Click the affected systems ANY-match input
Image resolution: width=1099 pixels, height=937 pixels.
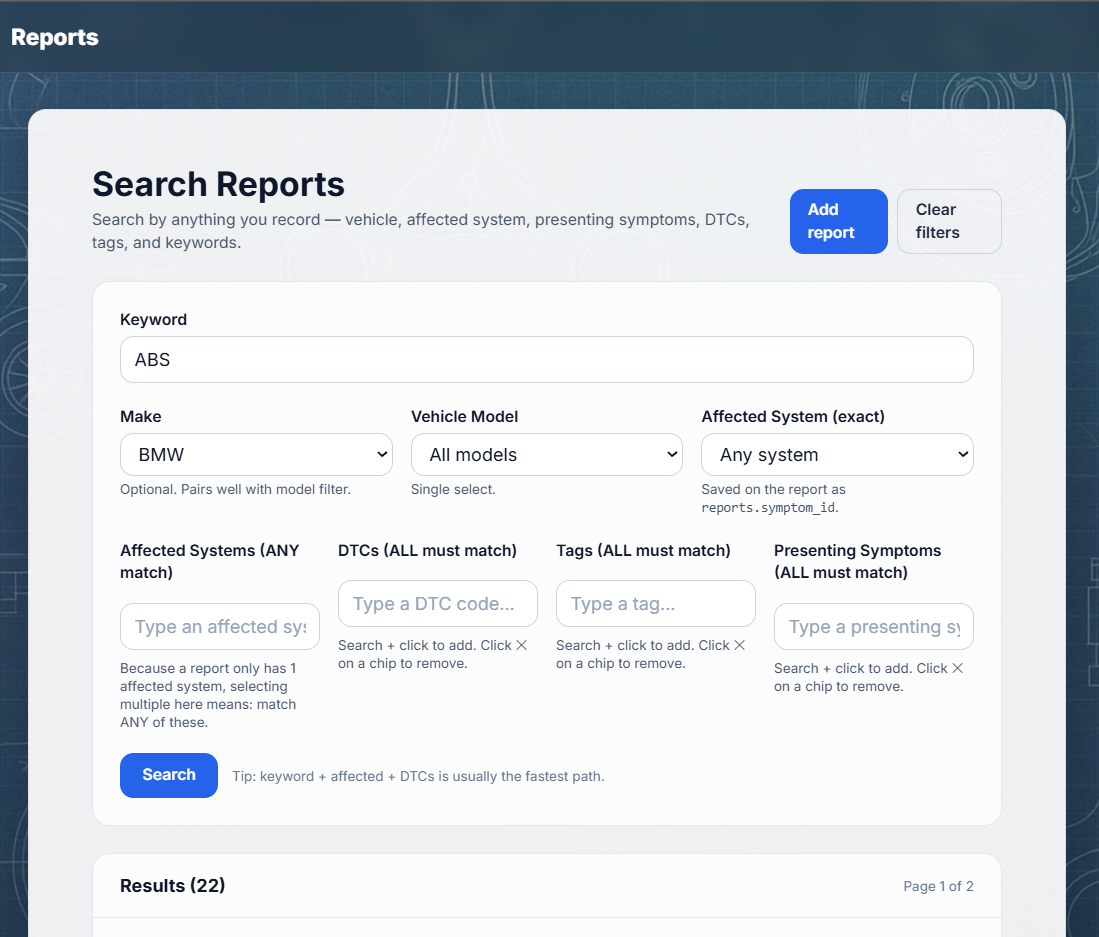pos(219,626)
